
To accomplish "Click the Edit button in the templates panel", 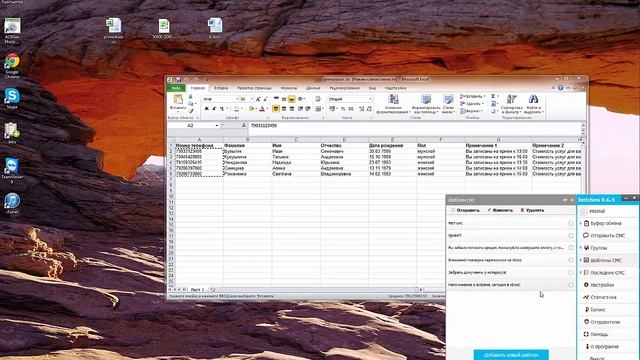I will point(500,210).
